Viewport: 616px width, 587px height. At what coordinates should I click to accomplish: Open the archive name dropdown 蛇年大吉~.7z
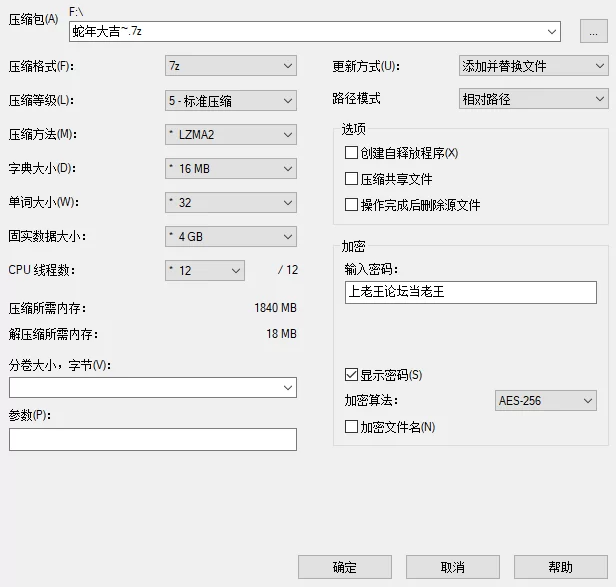click(x=315, y=31)
